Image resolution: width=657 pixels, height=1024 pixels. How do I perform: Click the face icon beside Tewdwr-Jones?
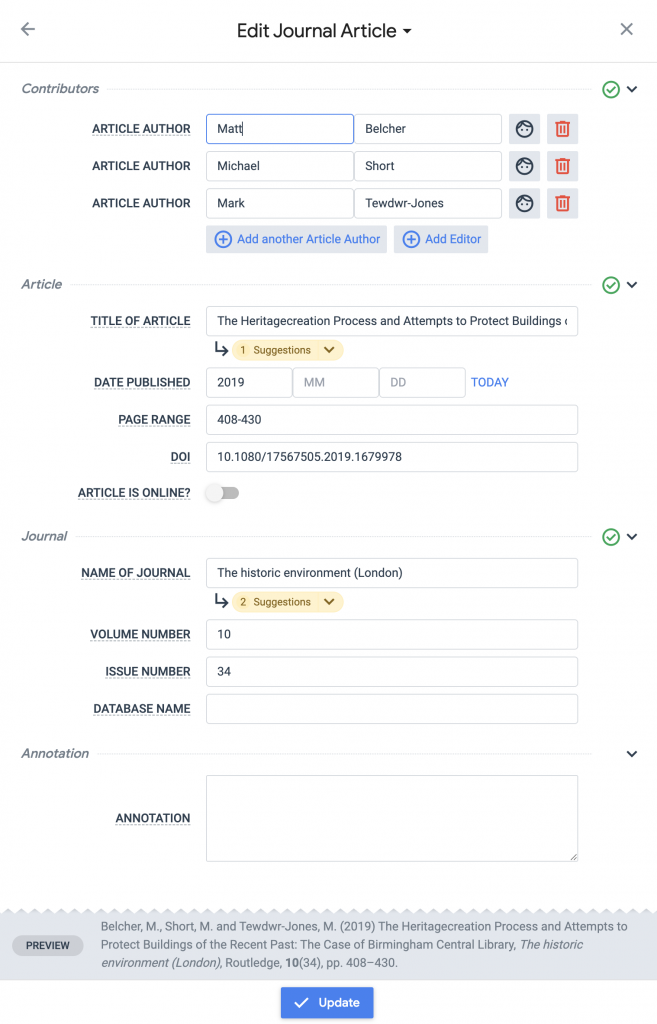coord(524,203)
